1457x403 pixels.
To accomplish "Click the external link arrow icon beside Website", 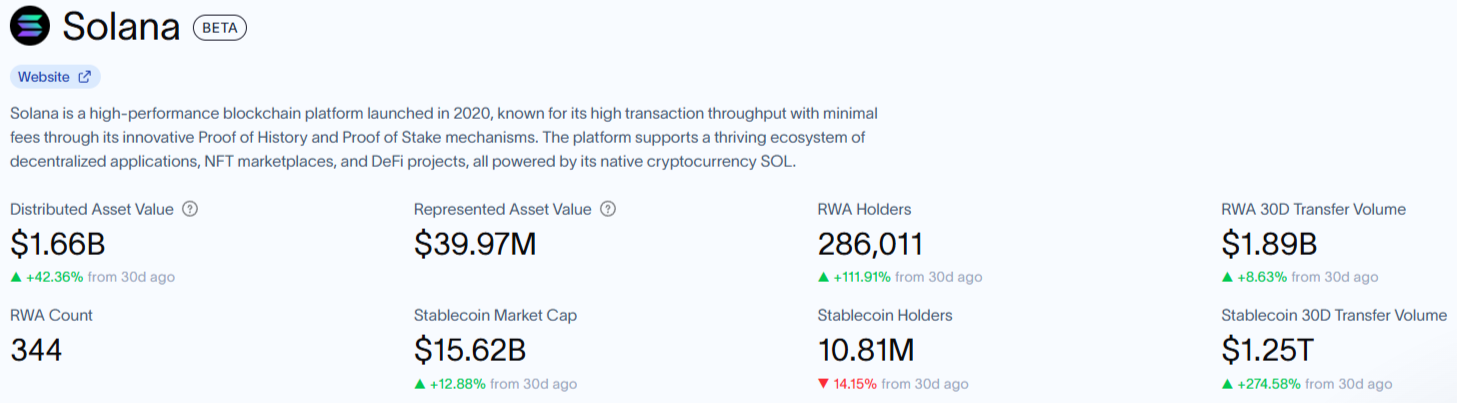I will click(85, 77).
